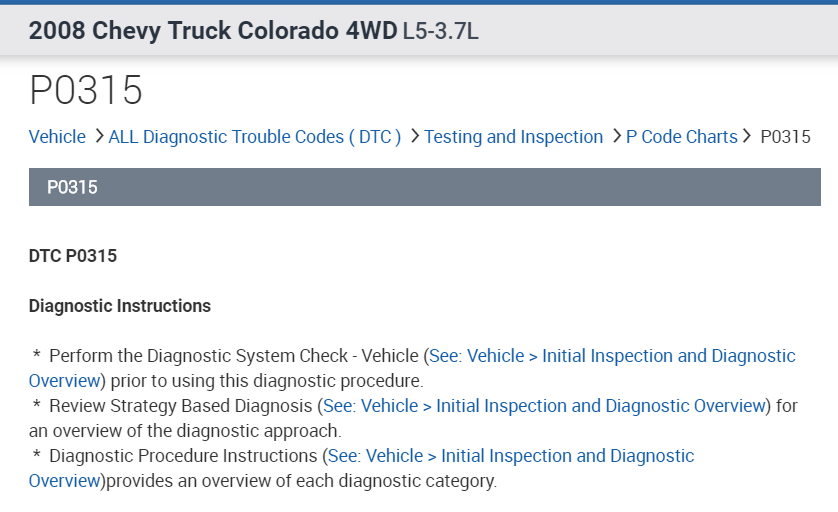Click the large P0315 page heading
838x512 pixels.
(x=86, y=91)
